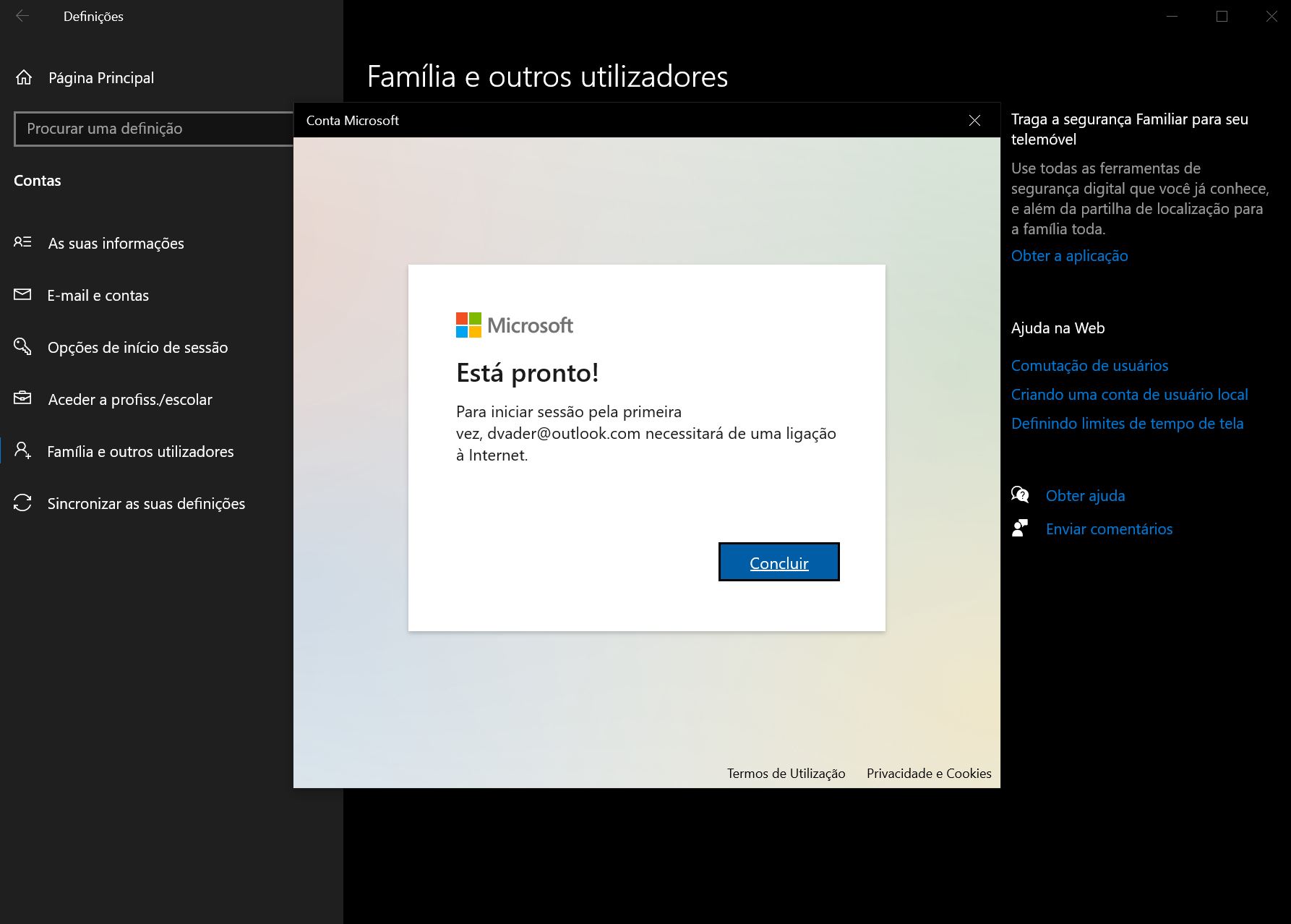Click the Enviar comentários feedback icon

(1020, 529)
